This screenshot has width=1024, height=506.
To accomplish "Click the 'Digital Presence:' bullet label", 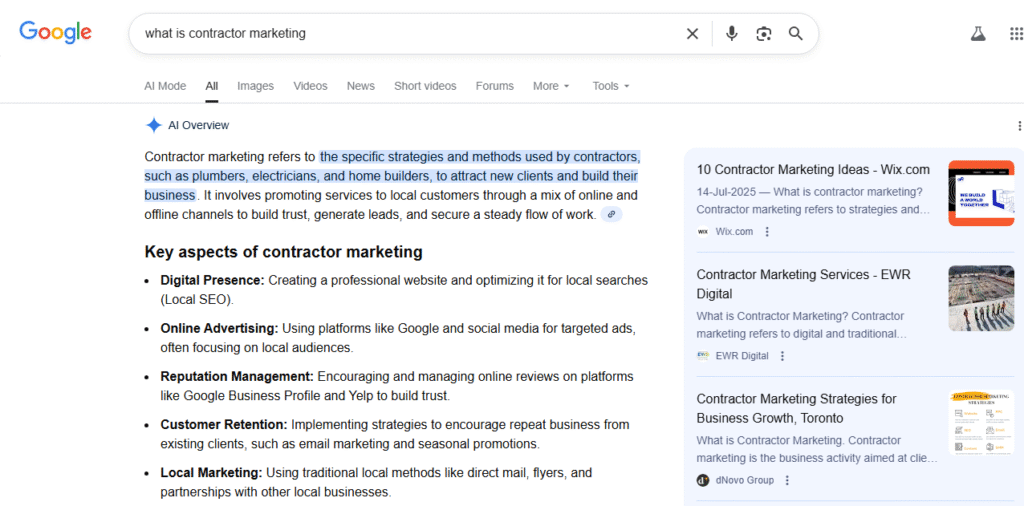I will point(212,280).
